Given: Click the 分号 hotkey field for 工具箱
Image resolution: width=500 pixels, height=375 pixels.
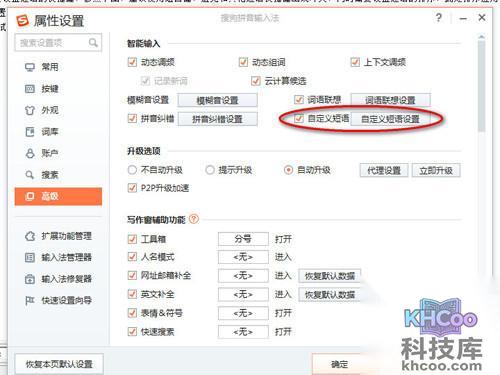Looking at the screenshot, I should coord(243,239).
